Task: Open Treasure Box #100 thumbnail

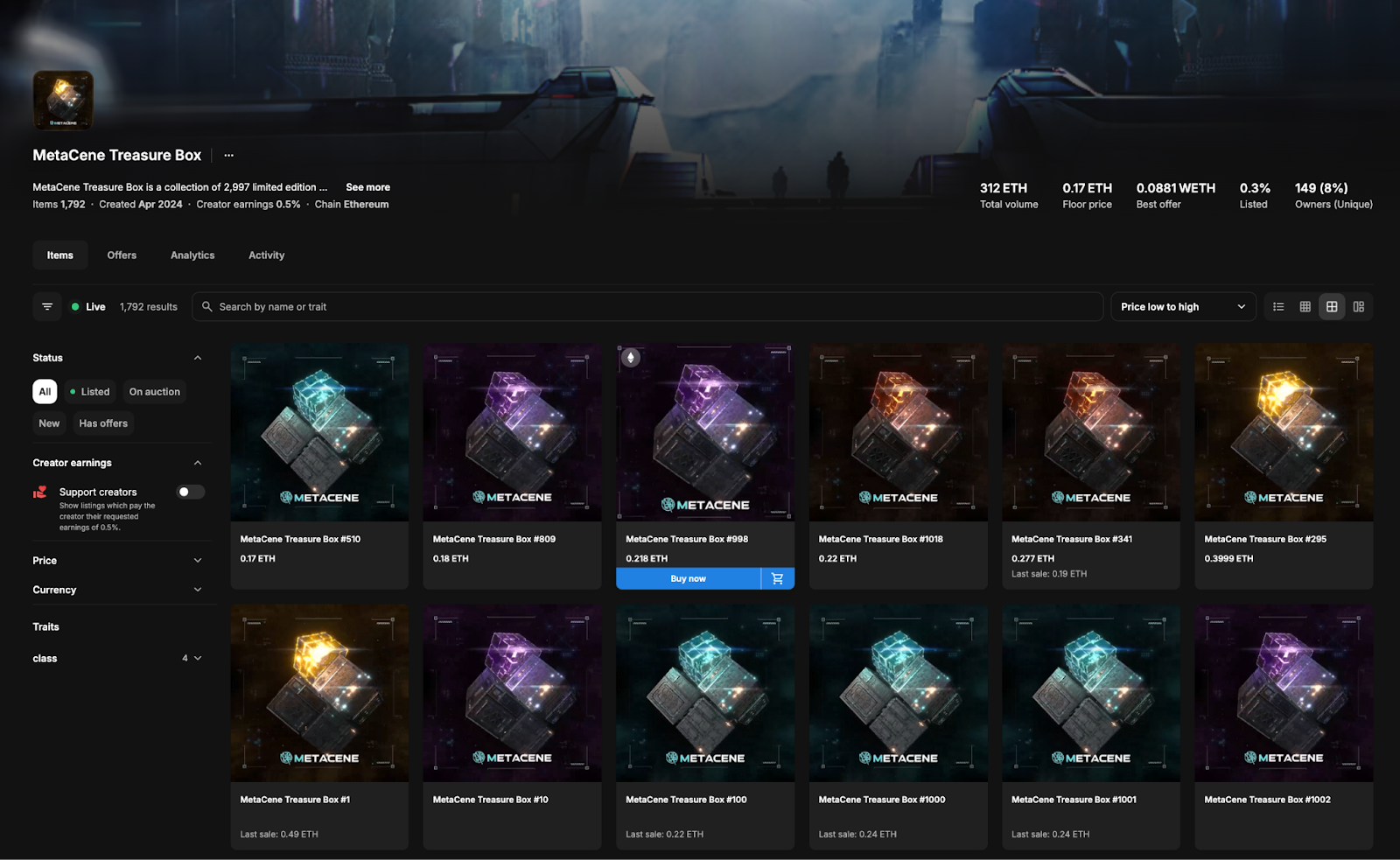Action: 705,693
